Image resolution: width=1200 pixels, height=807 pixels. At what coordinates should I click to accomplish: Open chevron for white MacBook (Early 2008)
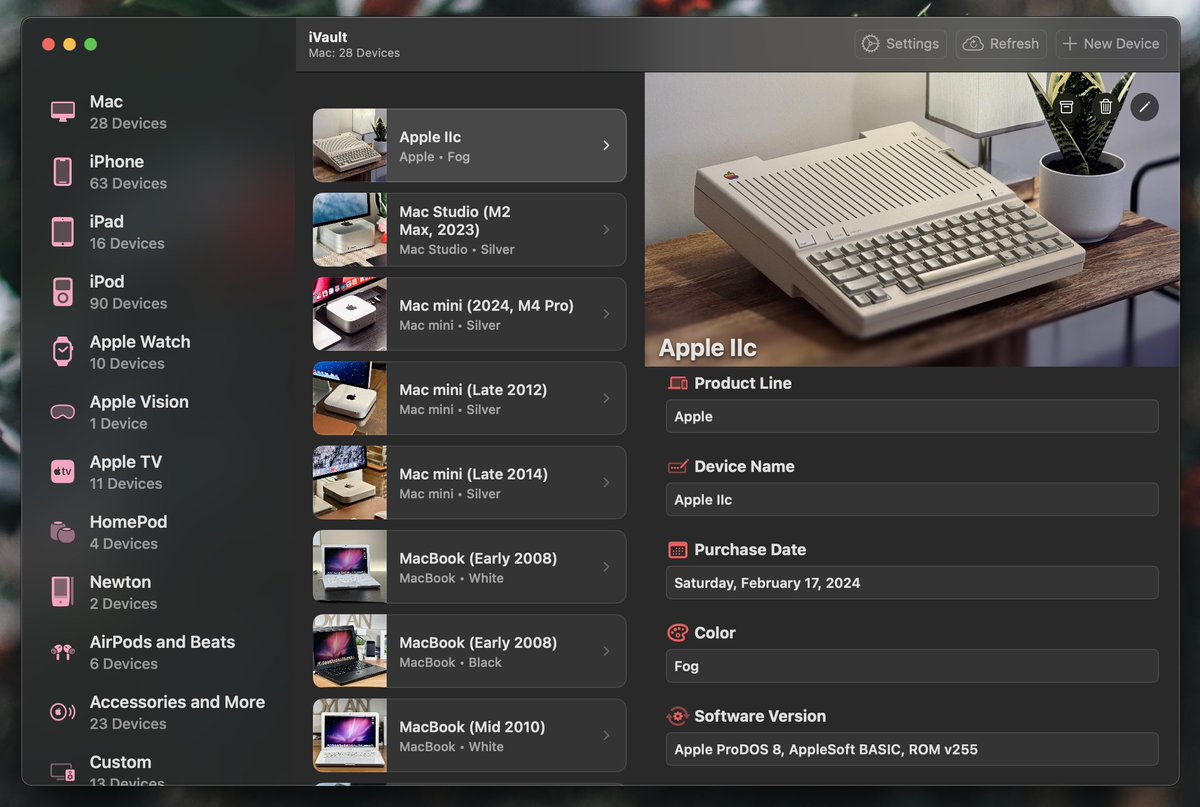(x=606, y=567)
